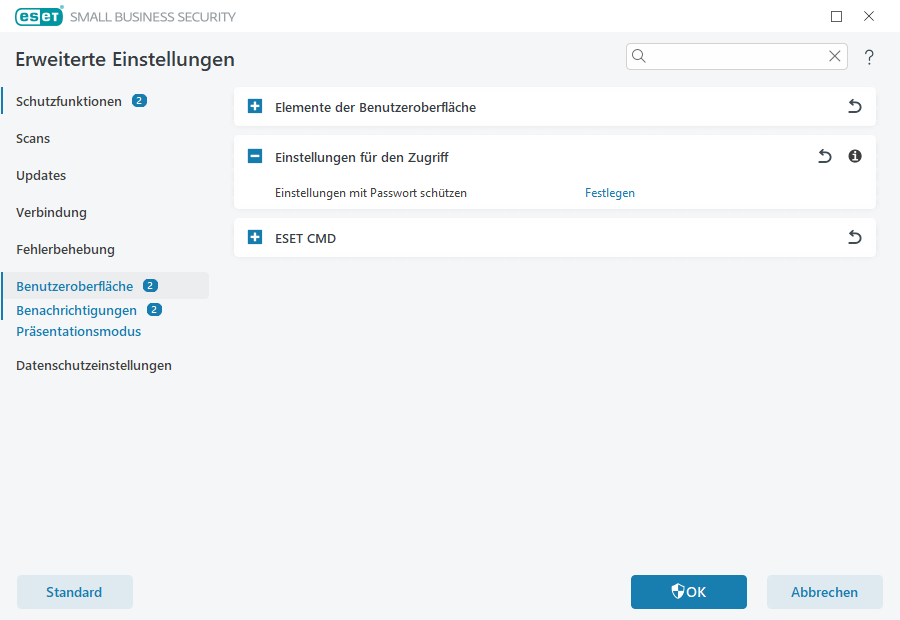Click the search magnifier icon
Image resolution: width=900 pixels, height=620 pixels.
coord(639,56)
